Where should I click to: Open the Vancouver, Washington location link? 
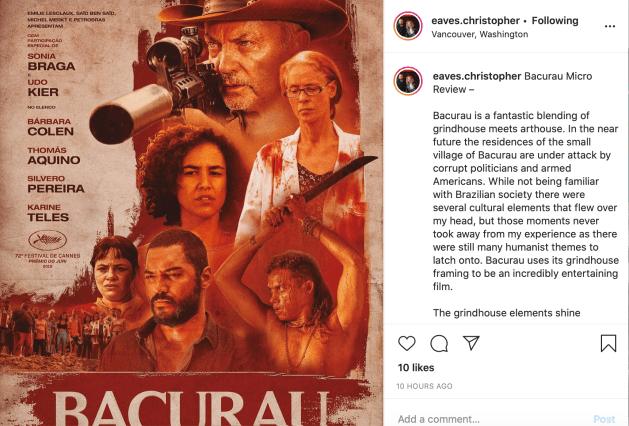(x=479, y=34)
